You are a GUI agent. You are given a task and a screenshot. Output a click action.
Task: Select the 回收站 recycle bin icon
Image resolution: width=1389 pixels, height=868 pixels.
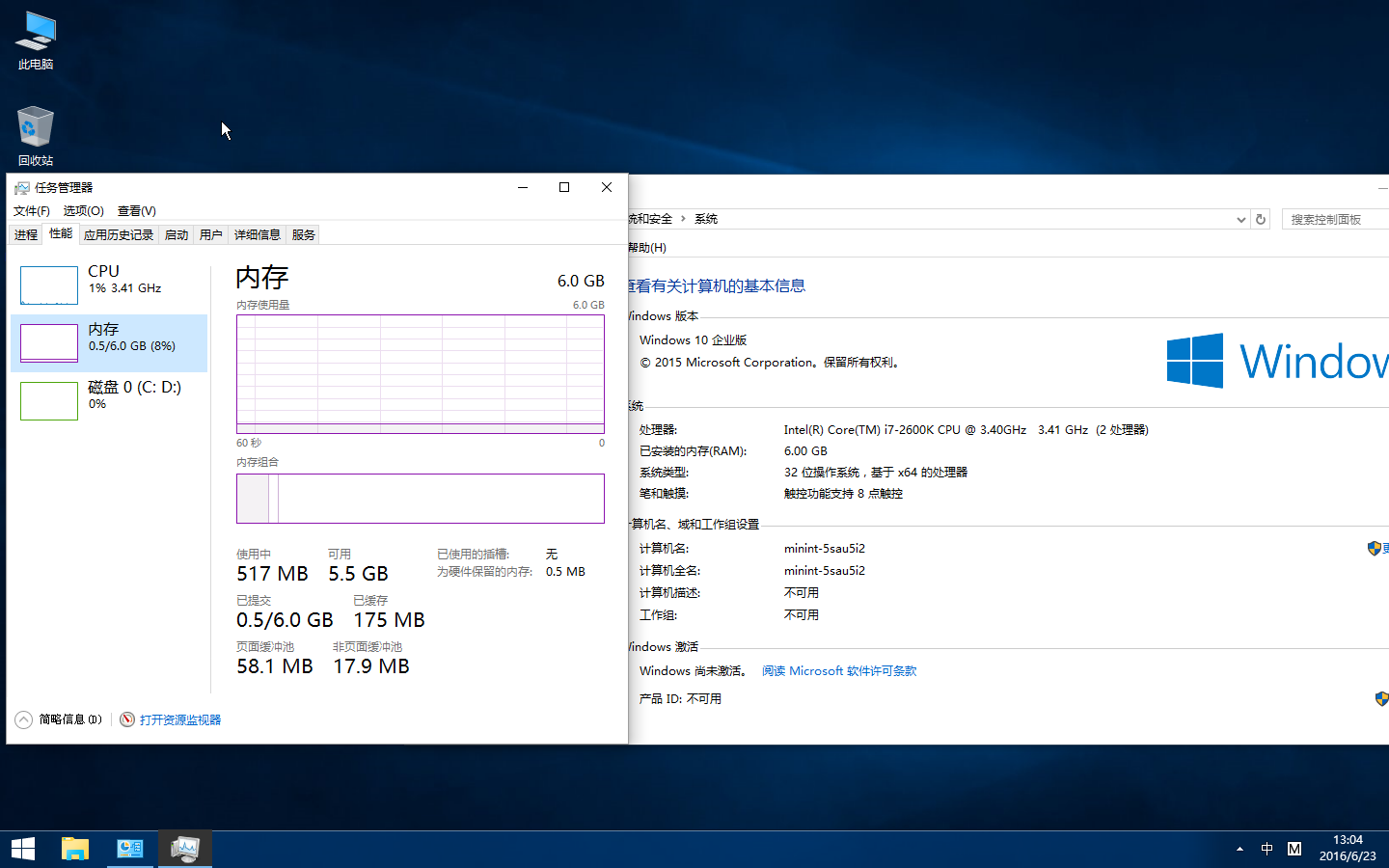pos(36,136)
